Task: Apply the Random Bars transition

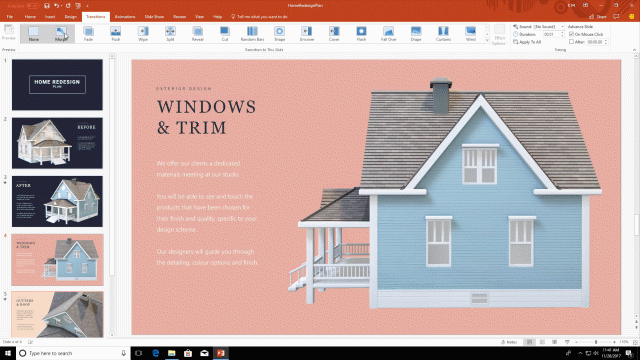Action: (252, 33)
